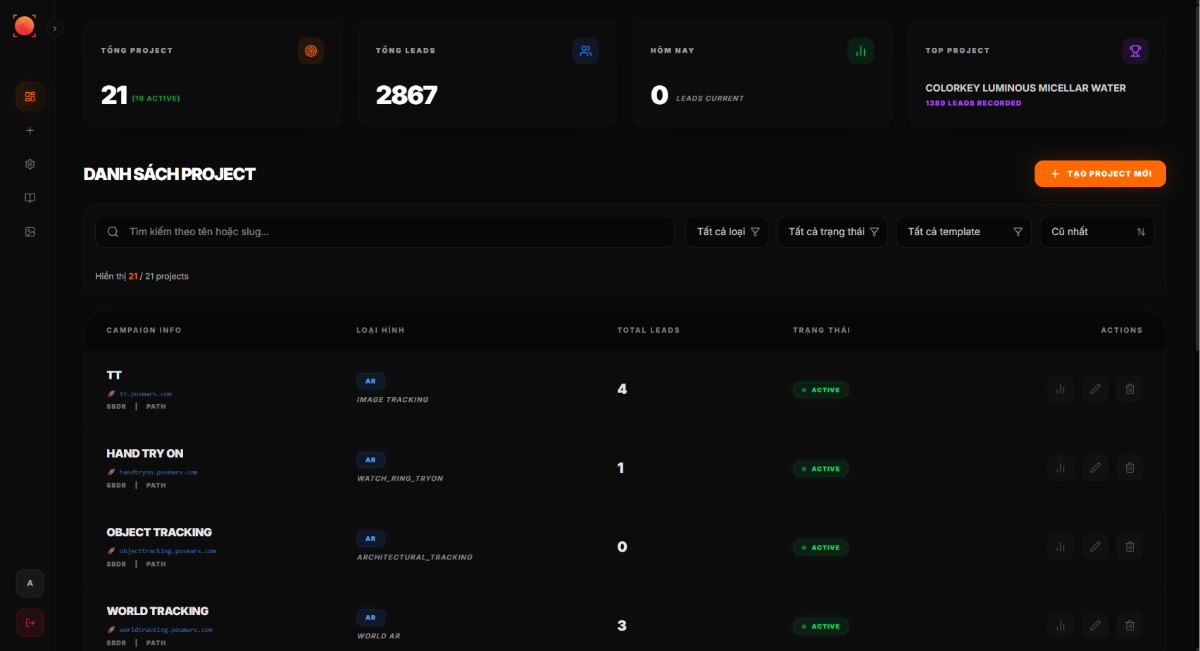This screenshot has height=651, width=1200.
Task: Edit the Object Tracking project
Action: tap(1095, 546)
